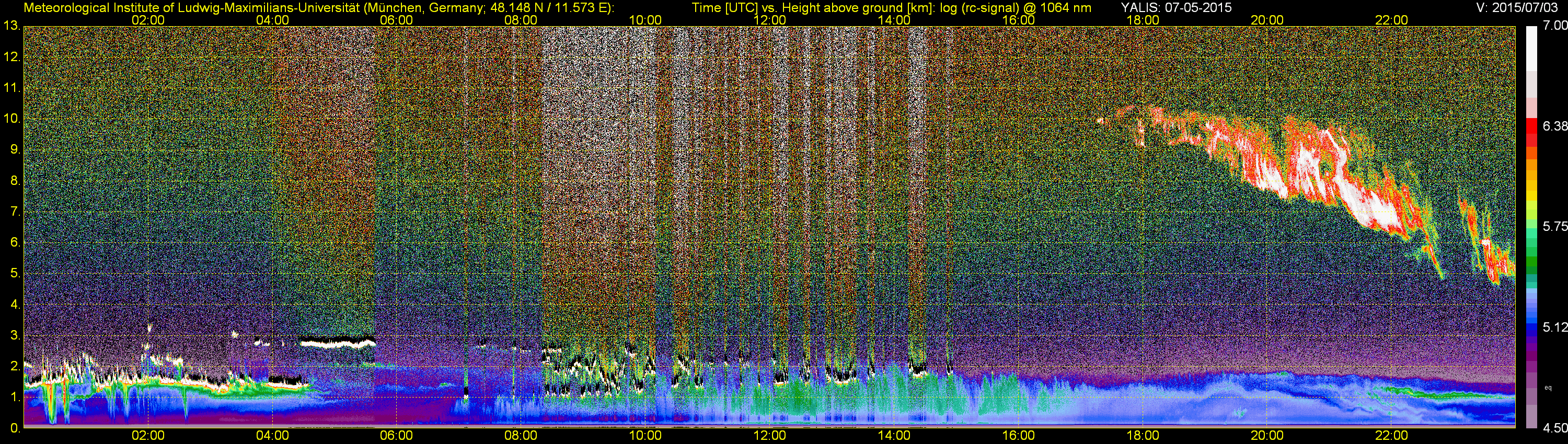The image size is (1568, 444).
Task: Click the '13.' height axis label
Action: pos(11,26)
